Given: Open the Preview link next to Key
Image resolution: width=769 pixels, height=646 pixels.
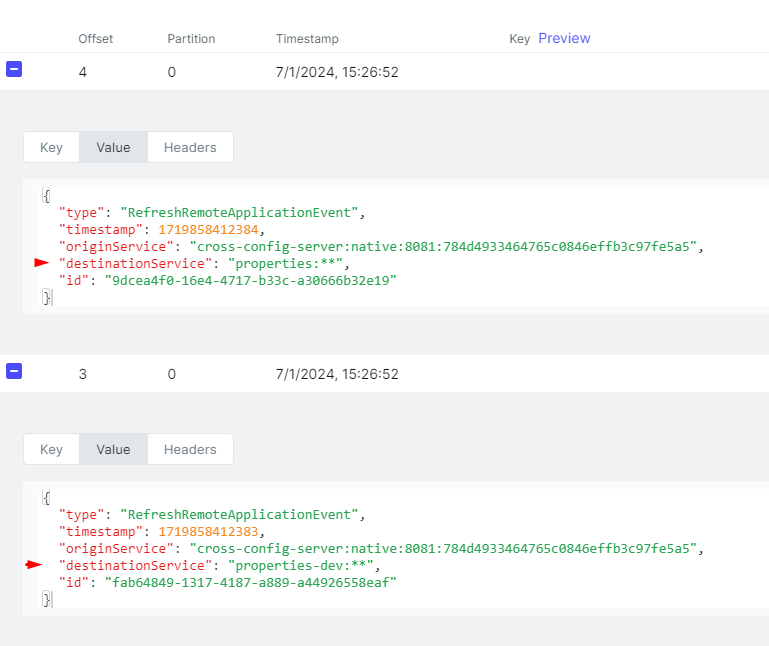Looking at the screenshot, I should point(564,38).
